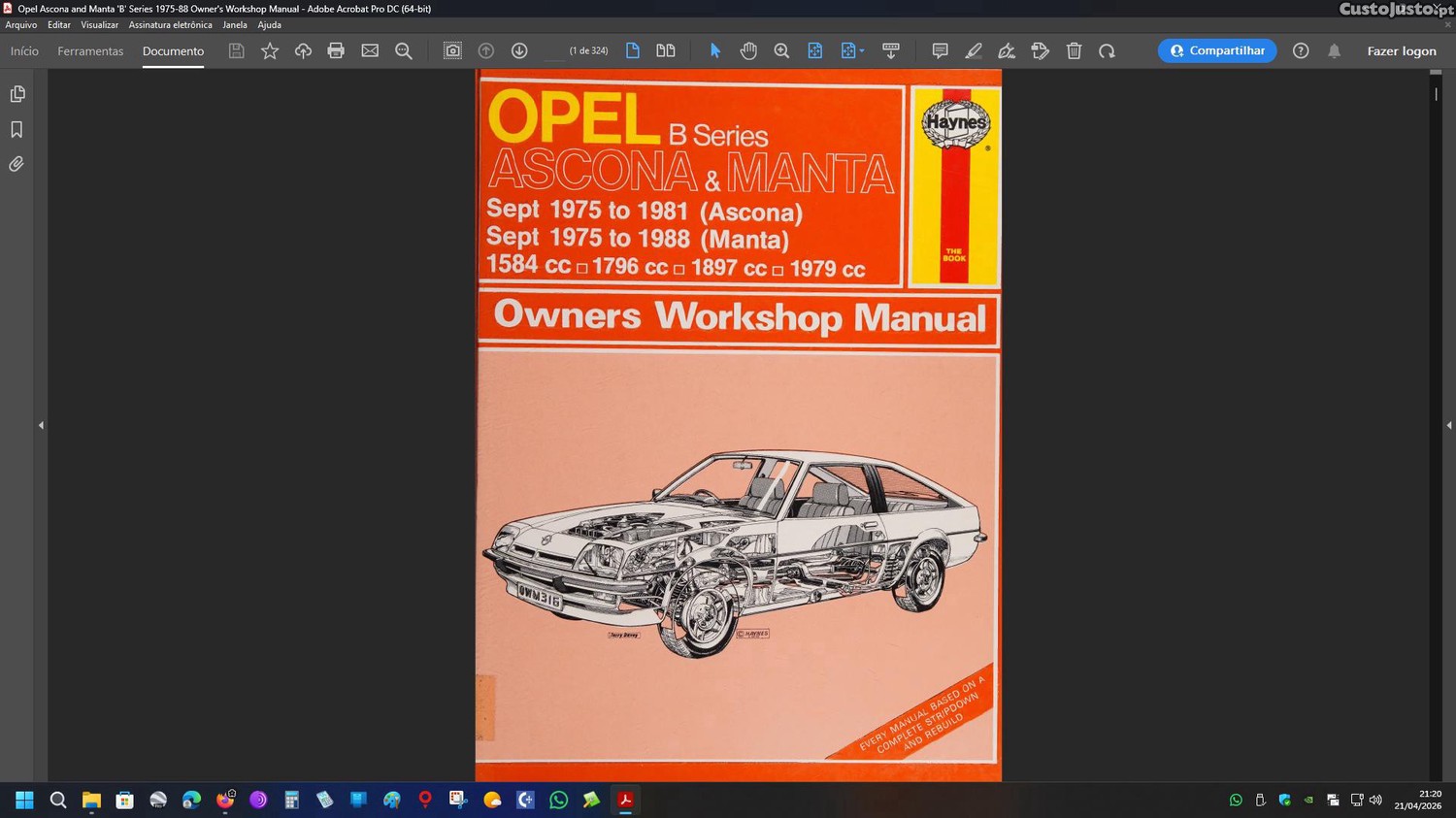This screenshot has height=818, width=1456.
Task: Open the Visualizar menu
Action: pyautogui.click(x=99, y=25)
